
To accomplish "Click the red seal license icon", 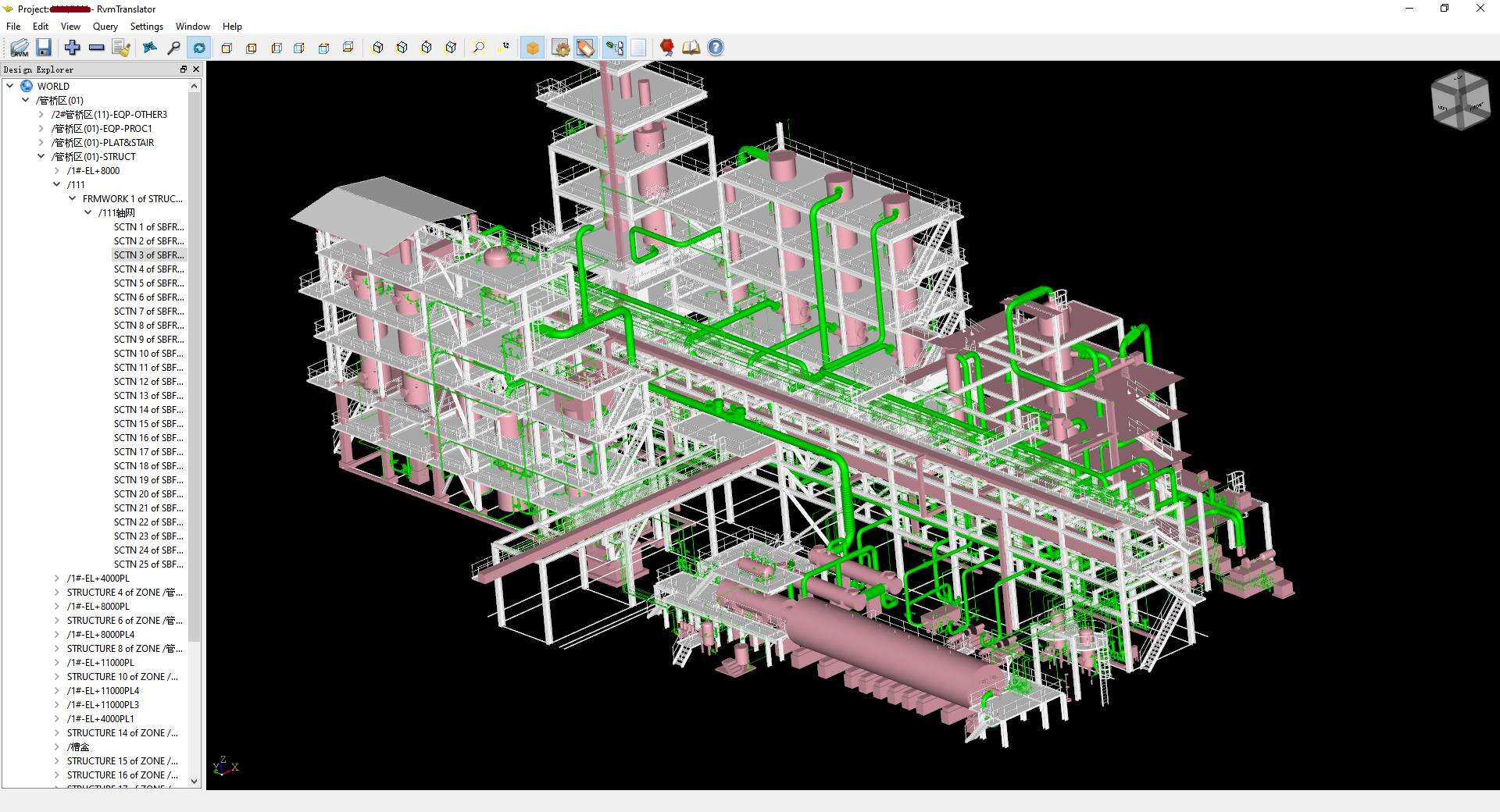I will click(666, 48).
